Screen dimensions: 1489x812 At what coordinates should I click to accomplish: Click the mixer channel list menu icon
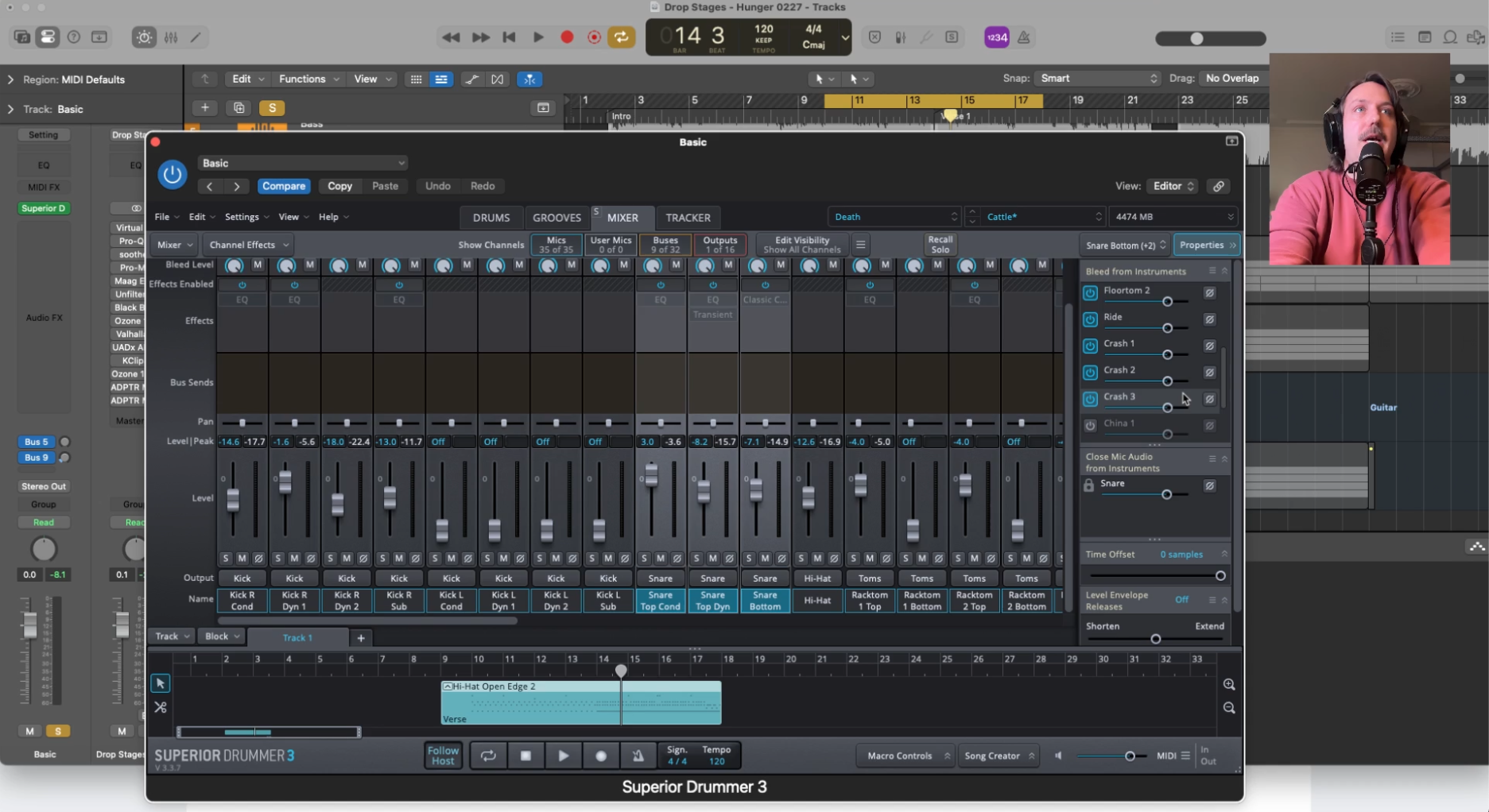(x=860, y=245)
